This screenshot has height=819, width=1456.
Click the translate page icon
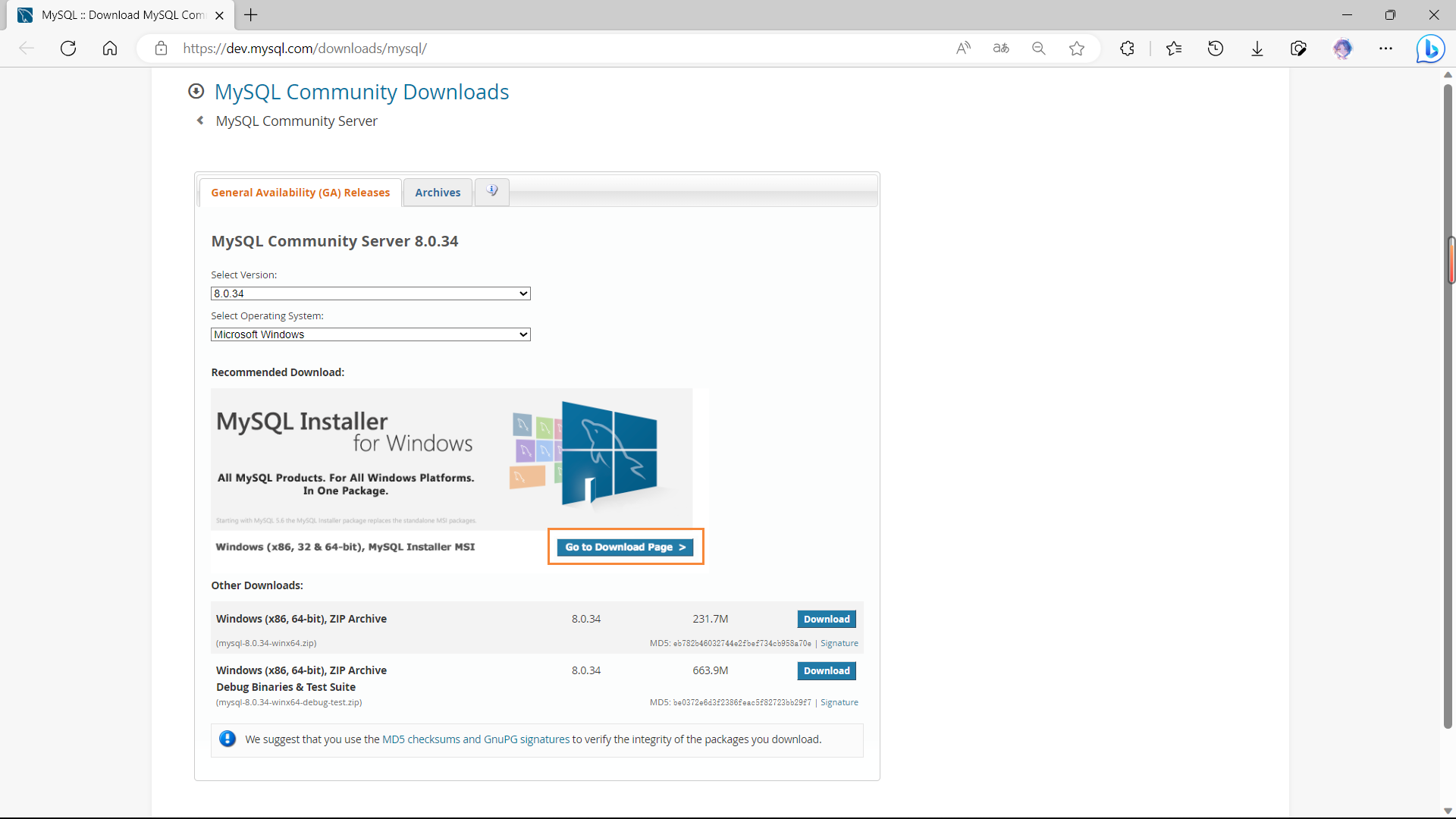[1001, 49]
